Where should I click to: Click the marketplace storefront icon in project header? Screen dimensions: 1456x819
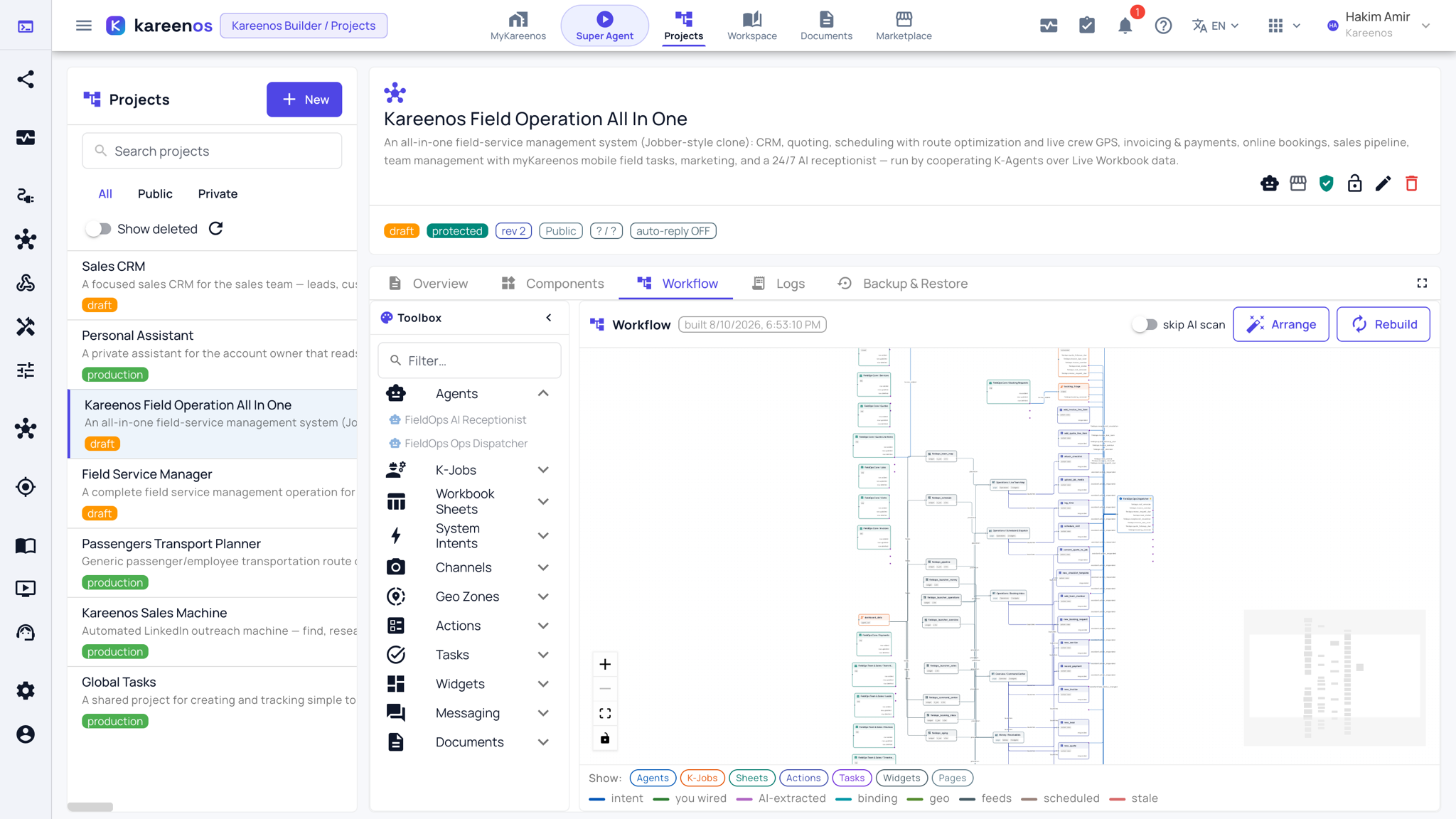(1298, 183)
